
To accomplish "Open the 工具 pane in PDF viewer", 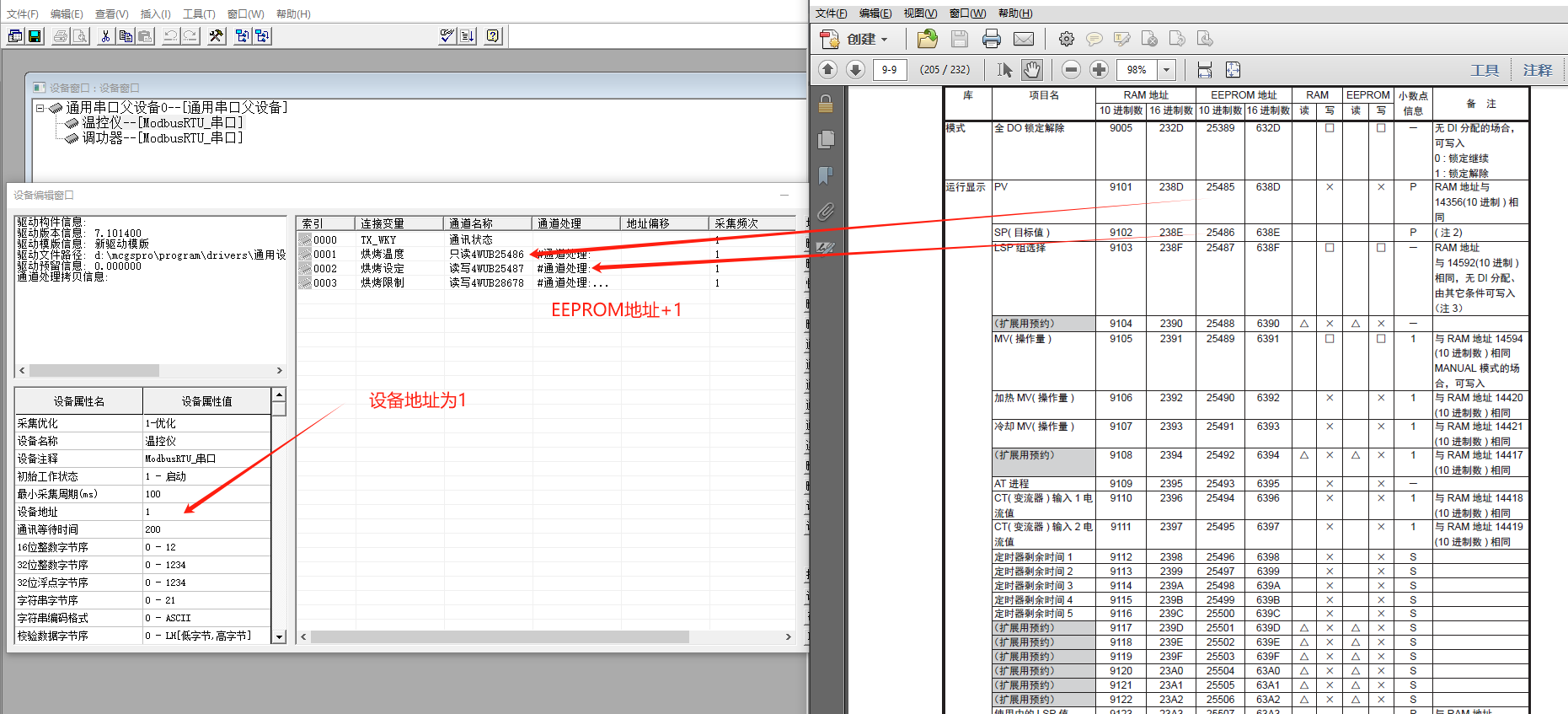I will tap(1485, 70).
